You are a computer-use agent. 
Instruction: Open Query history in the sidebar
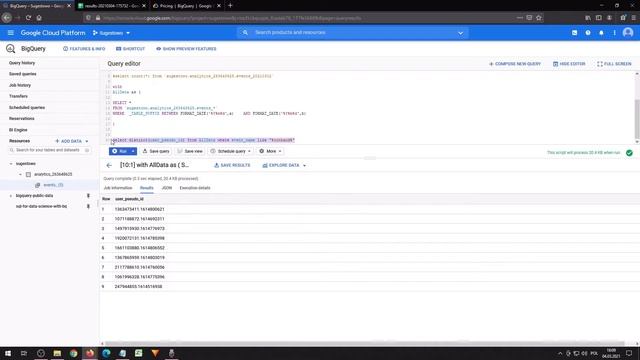pos(22,63)
